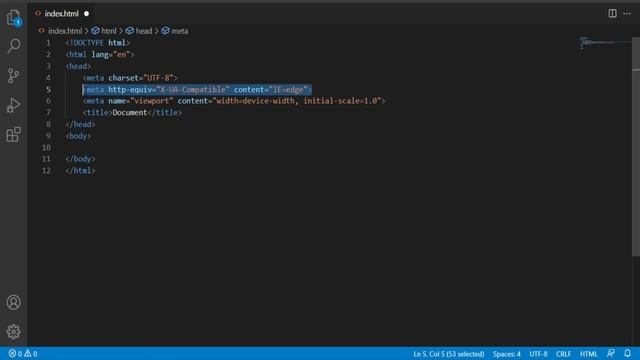The image size is (640, 360).
Task: Click the closing head tag line
Action: pyautogui.click(x=80, y=124)
